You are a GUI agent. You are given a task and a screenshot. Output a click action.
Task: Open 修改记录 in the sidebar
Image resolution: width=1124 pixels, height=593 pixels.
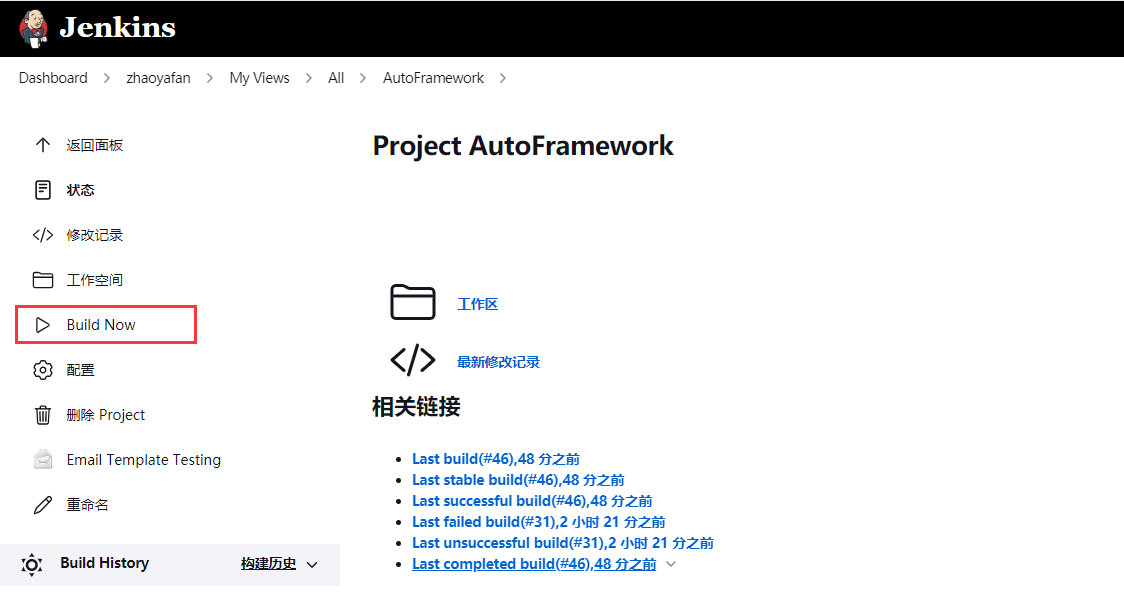pyautogui.click(x=95, y=235)
